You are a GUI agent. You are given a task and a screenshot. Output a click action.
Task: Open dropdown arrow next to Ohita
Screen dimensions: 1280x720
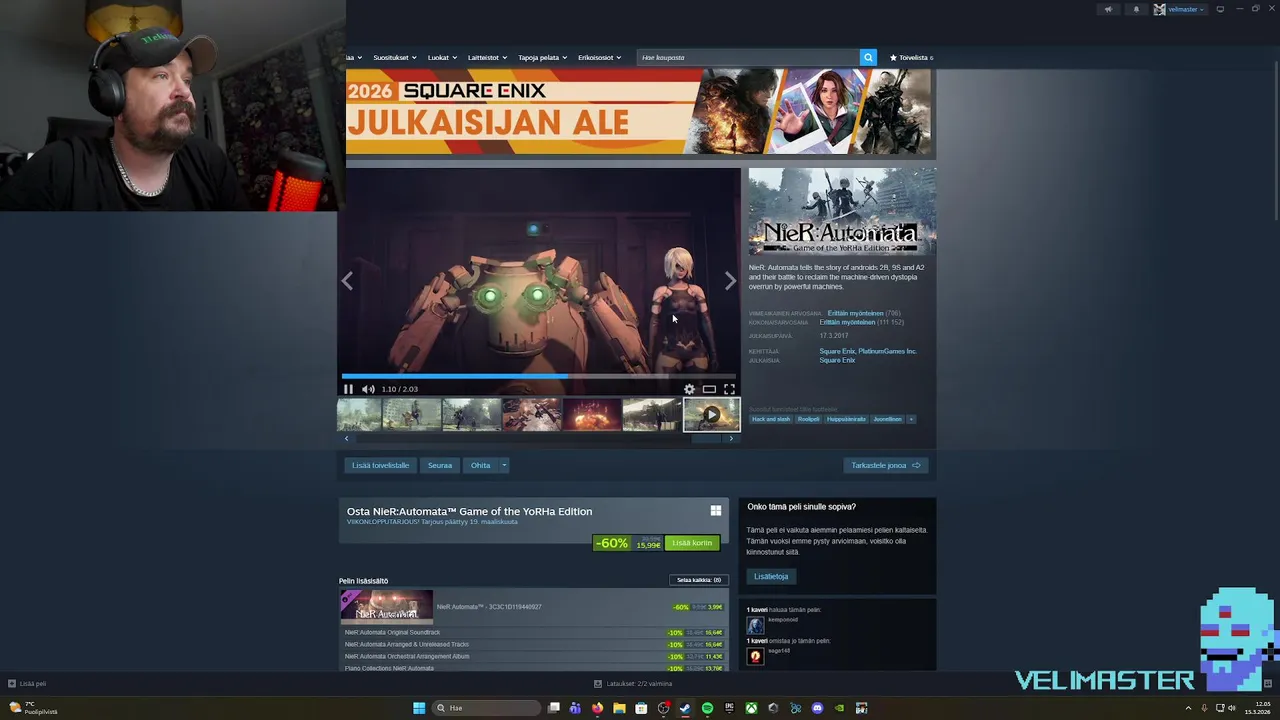point(504,465)
